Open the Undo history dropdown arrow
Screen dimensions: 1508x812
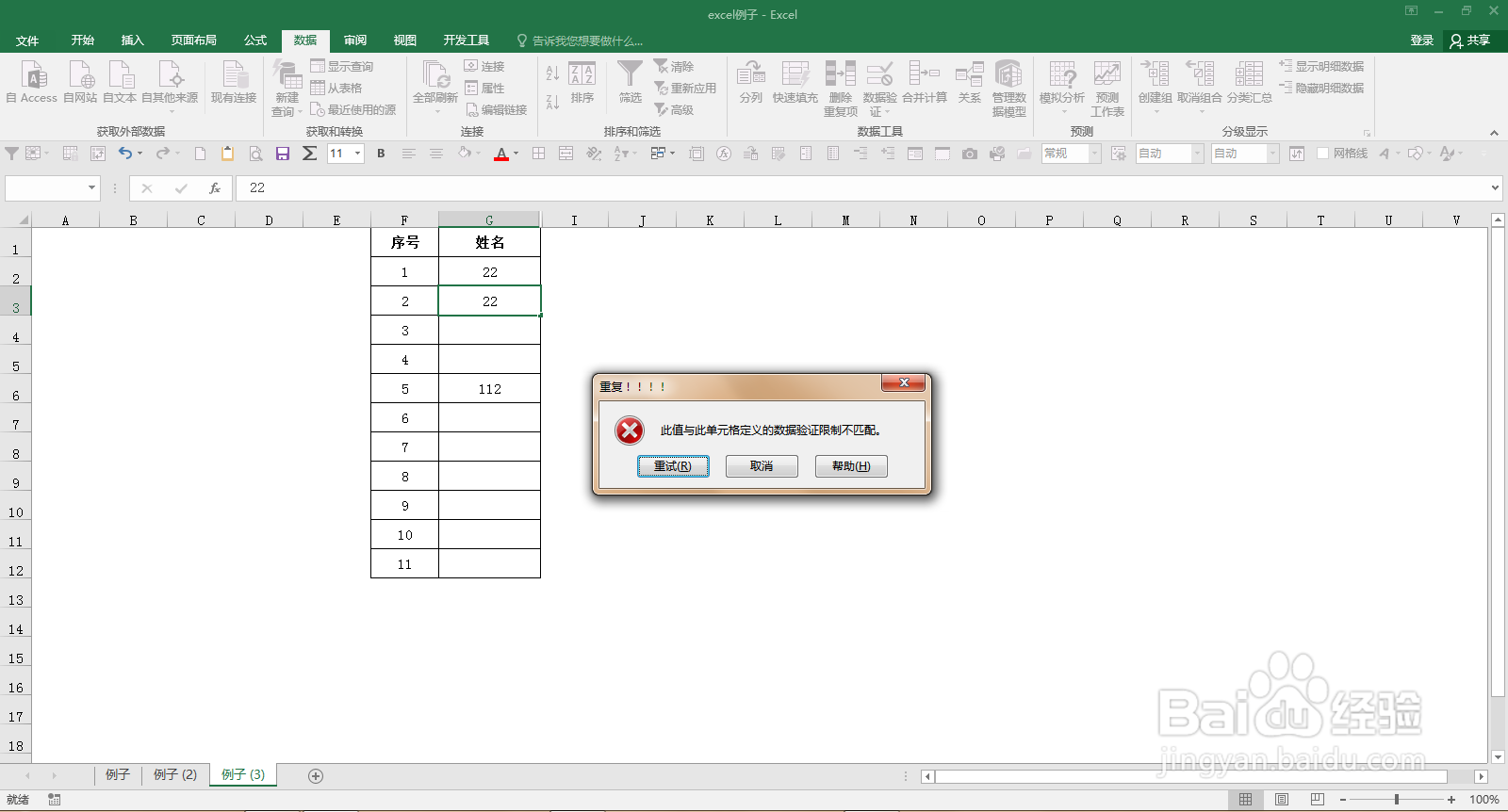[x=140, y=153]
